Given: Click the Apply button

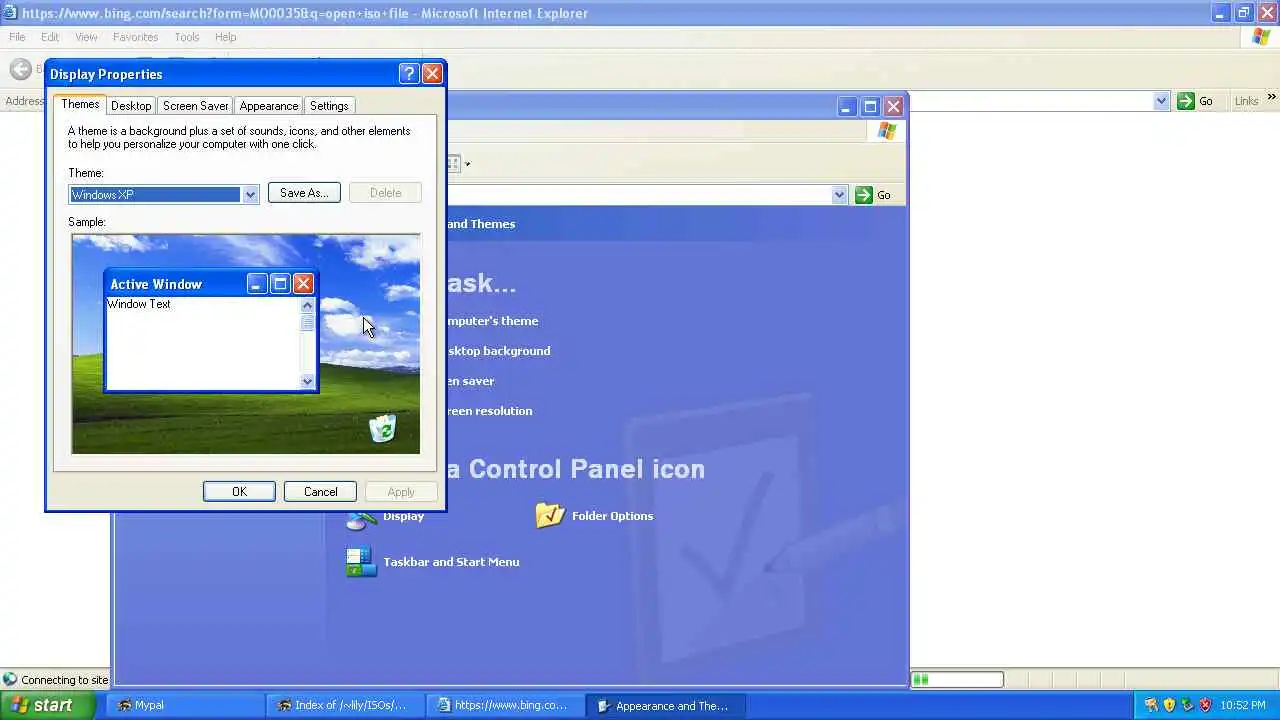Looking at the screenshot, I should tap(401, 492).
